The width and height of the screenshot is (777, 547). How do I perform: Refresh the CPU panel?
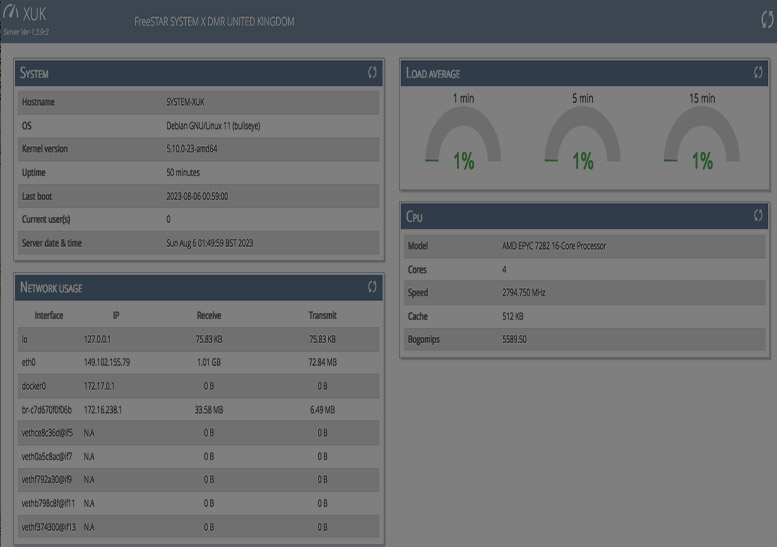[758, 216]
